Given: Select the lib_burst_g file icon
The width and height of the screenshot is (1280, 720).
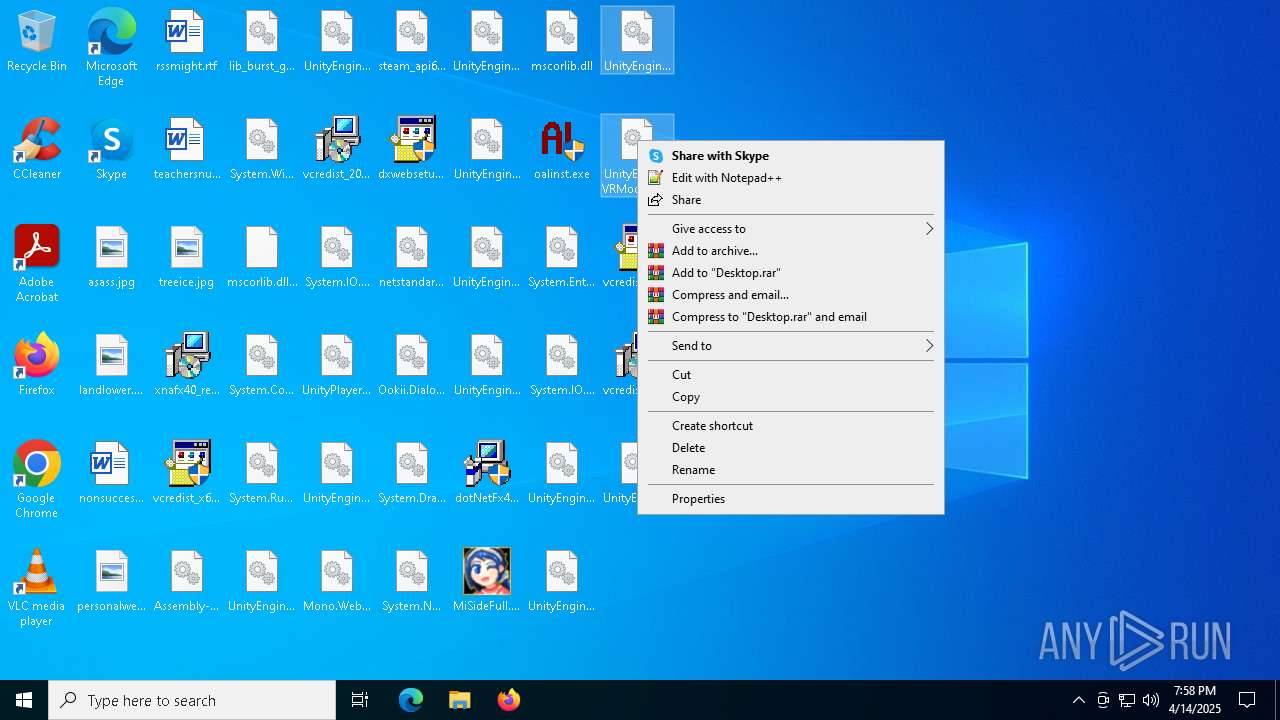Looking at the screenshot, I should (x=262, y=41).
